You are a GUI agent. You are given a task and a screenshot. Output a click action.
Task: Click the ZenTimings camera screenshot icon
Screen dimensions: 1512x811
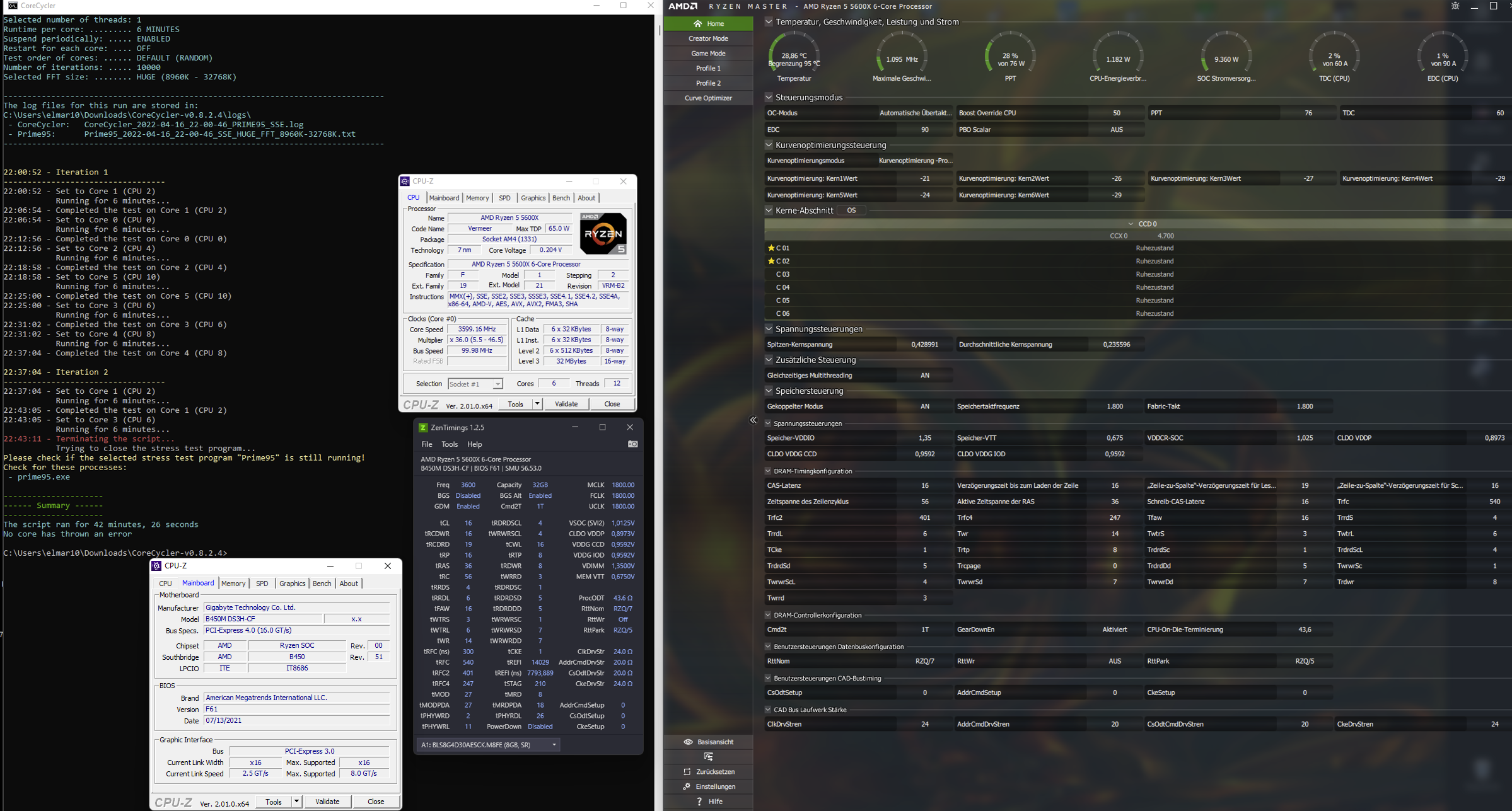point(632,444)
